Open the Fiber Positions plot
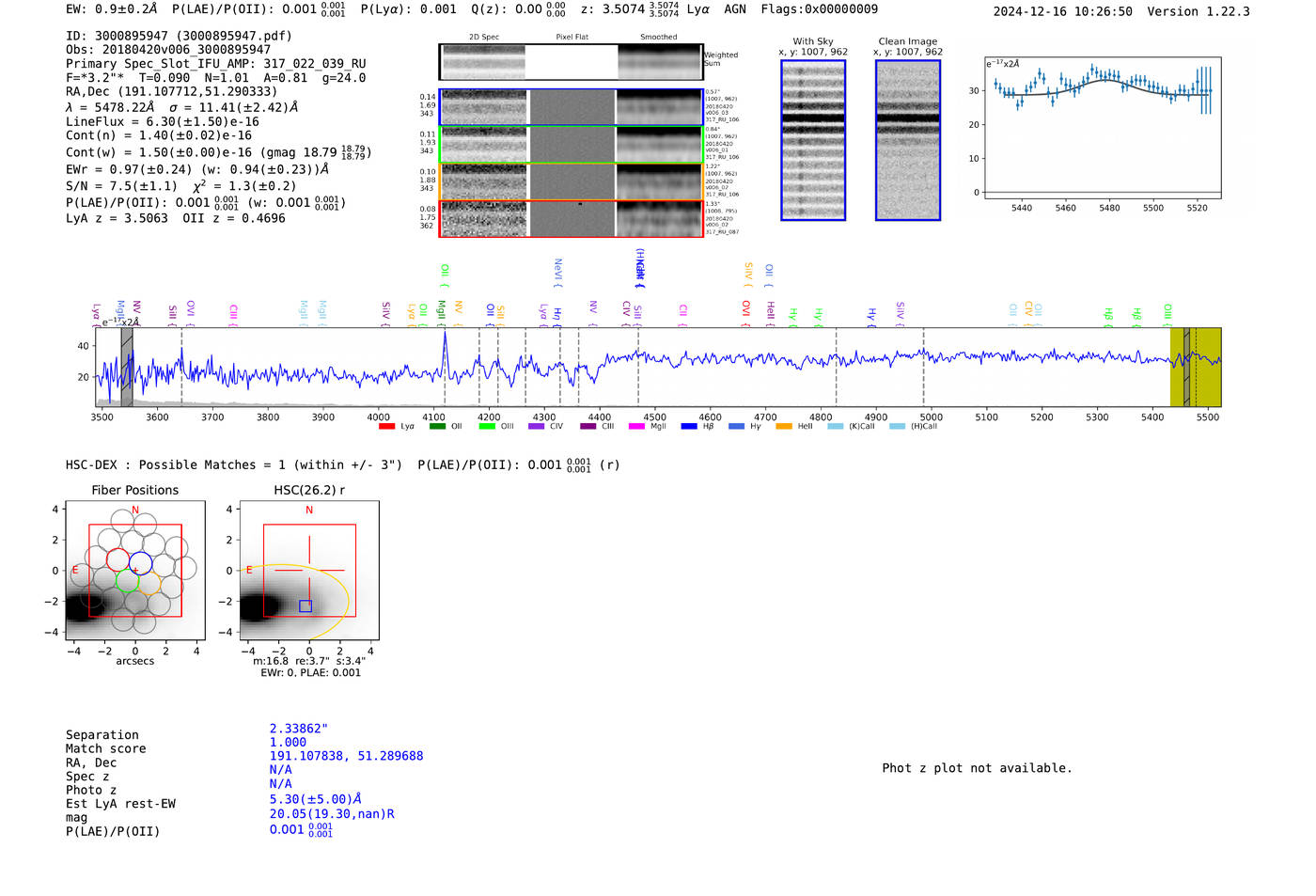The height and width of the screenshot is (896, 1316). pos(135,570)
